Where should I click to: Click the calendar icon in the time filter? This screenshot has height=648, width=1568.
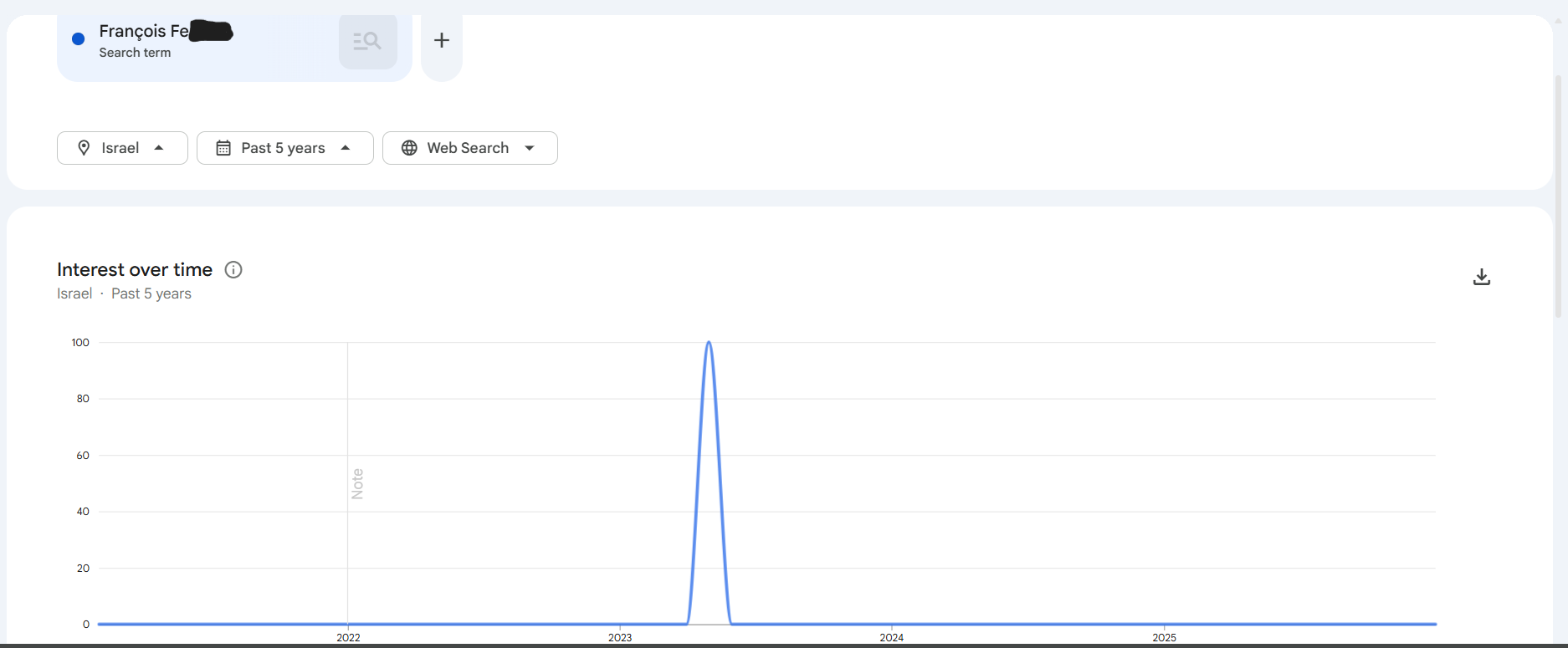pos(223,148)
